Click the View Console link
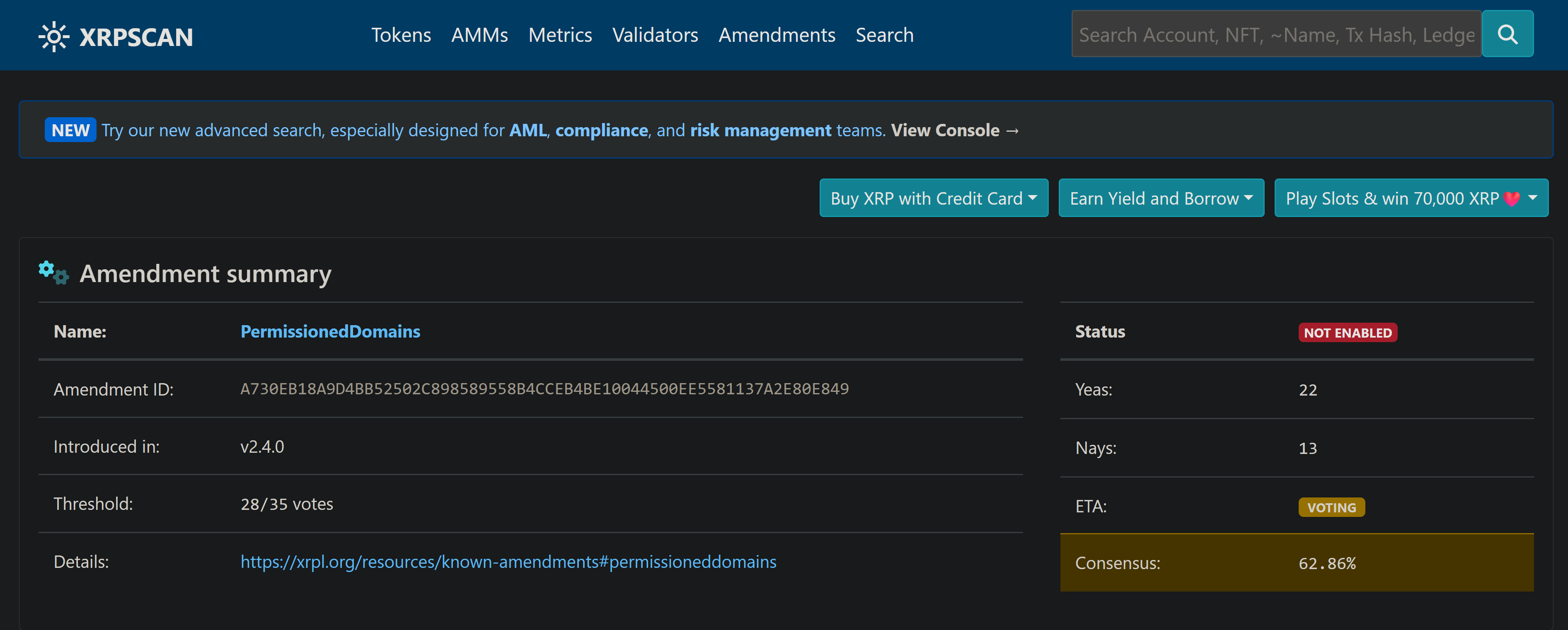 tap(954, 130)
